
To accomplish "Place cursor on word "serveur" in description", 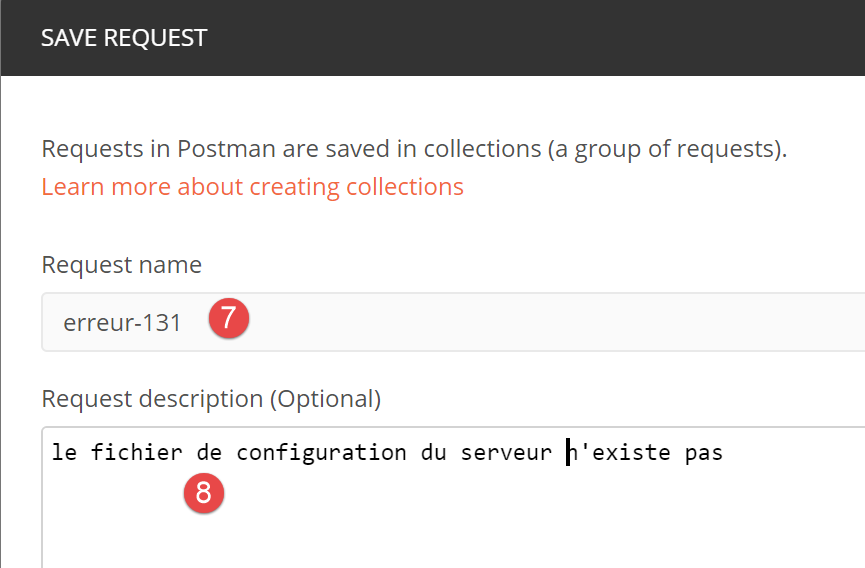I will click(506, 453).
